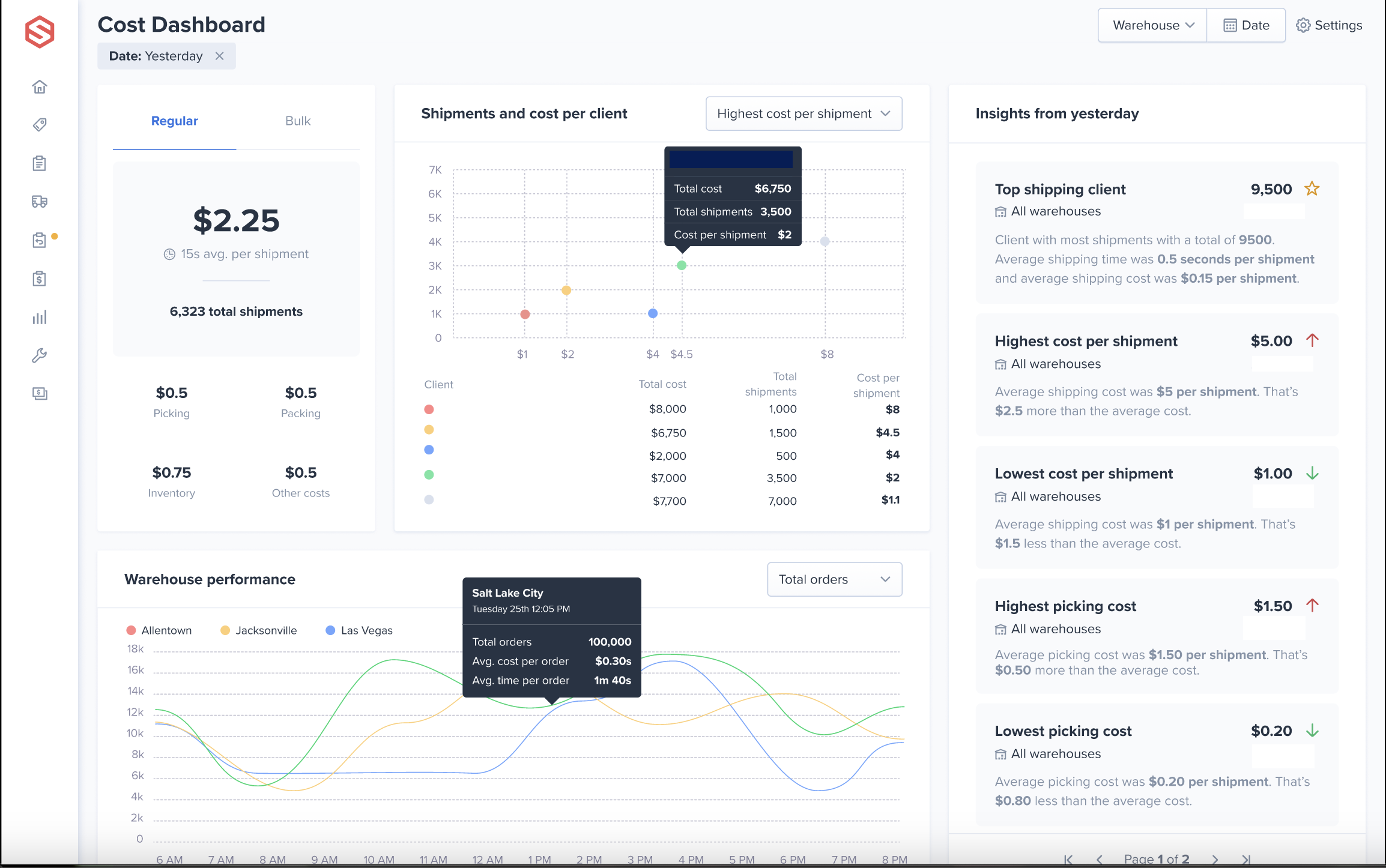The height and width of the screenshot is (868, 1386).
Task: Click the green point on scatter chart
Action: [682, 265]
